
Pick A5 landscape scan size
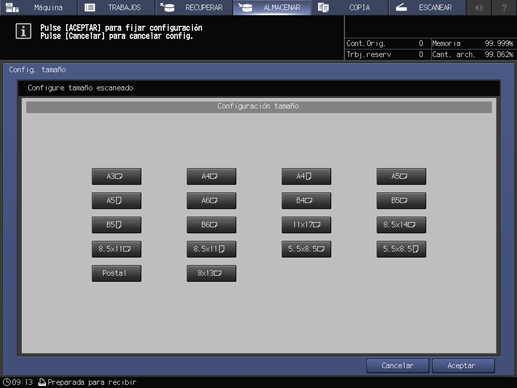pyautogui.click(x=401, y=176)
